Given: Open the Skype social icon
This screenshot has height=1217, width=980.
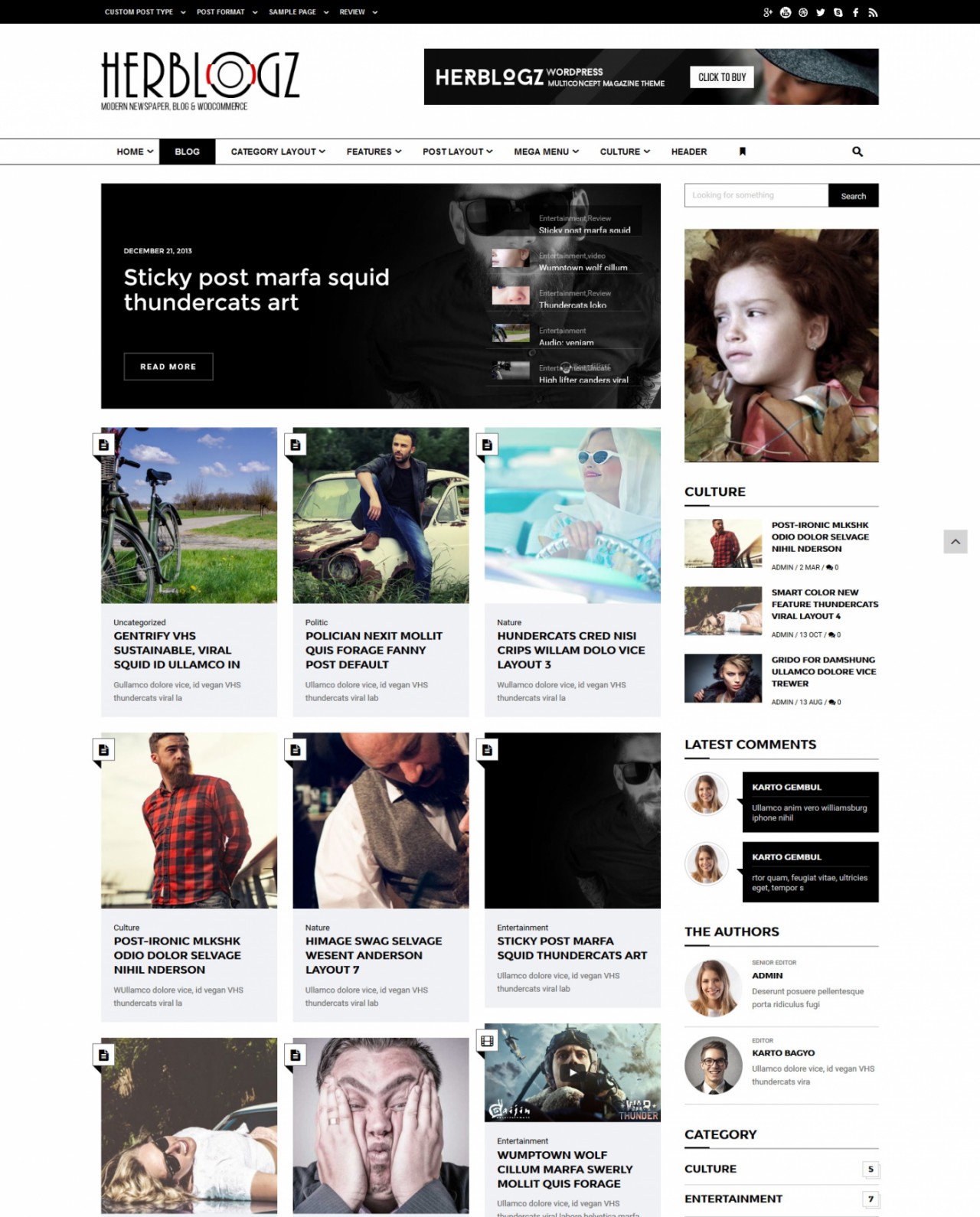Looking at the screenshot, I should pyautogui.click(x=838, y=12).
